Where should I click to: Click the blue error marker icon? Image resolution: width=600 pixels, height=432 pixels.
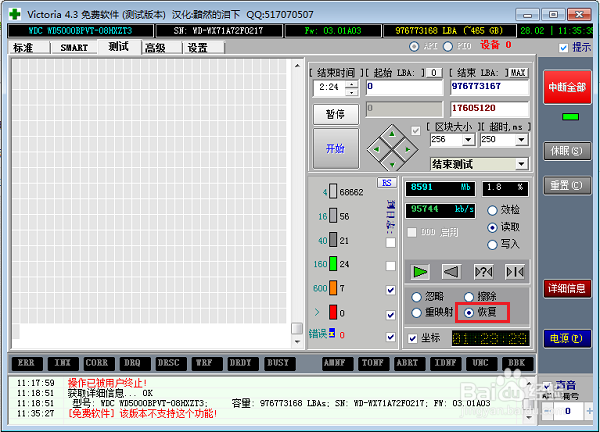pyautogui.click(x=331, y=333)
